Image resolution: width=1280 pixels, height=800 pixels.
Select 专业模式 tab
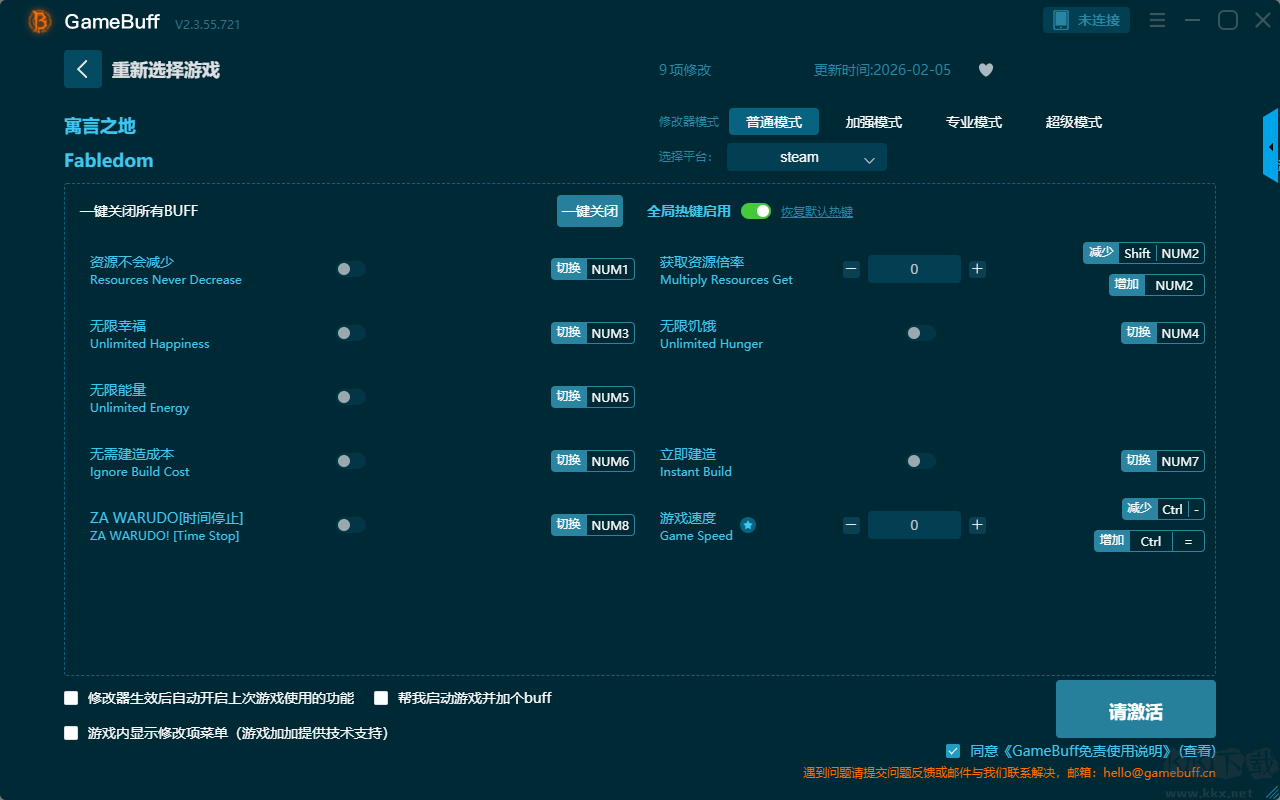tap(974, 122)
